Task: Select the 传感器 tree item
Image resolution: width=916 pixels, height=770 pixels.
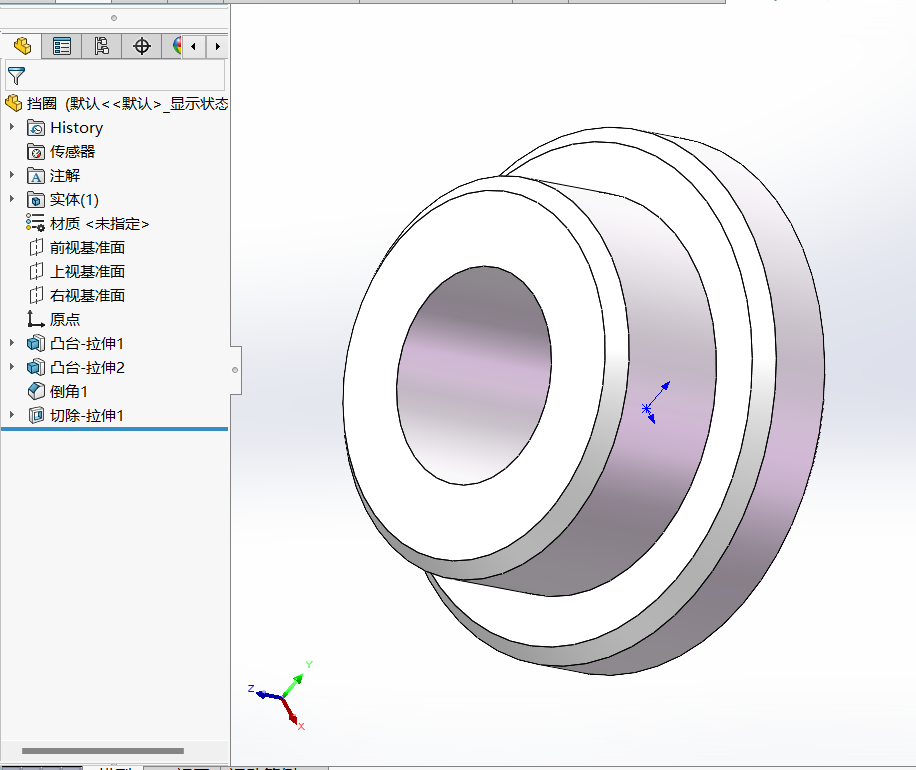Action: 72,152
